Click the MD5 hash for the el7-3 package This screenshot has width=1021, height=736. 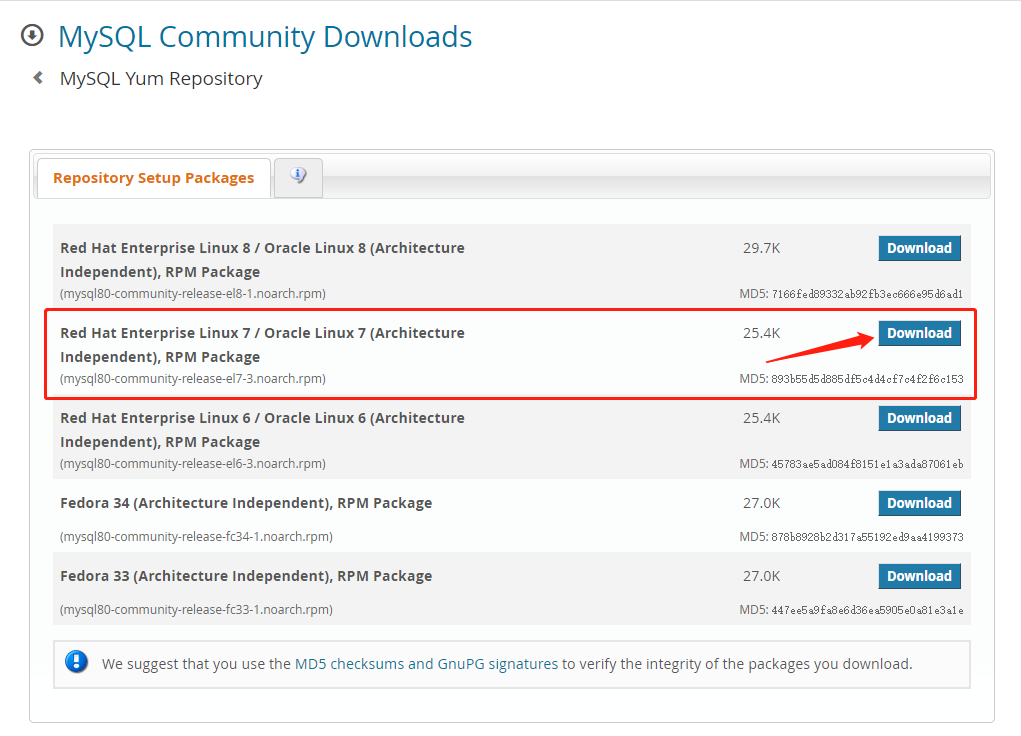(866, 379)
